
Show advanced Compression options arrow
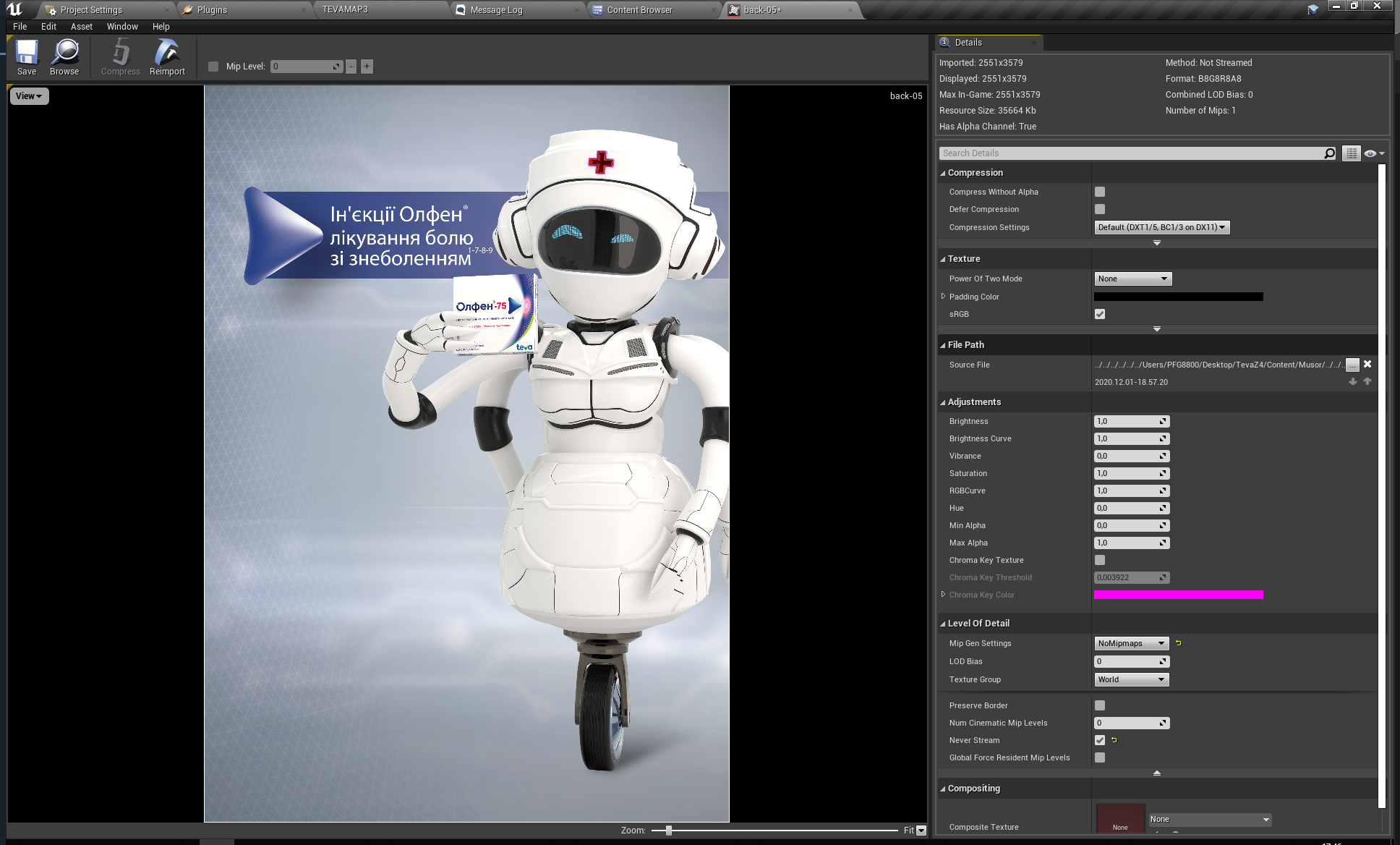pyautogui.click(x=1157, y=243)
